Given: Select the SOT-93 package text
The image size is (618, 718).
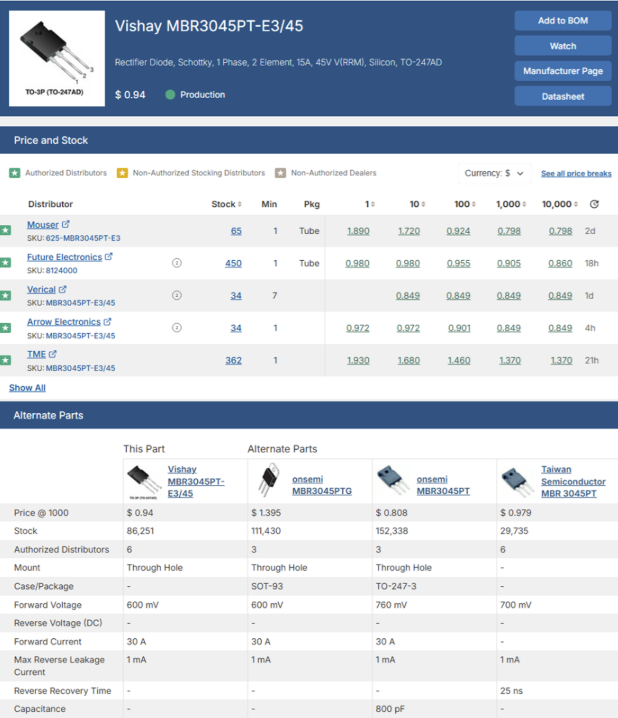Looking at the screenshot, I should [x=267, y=586].
